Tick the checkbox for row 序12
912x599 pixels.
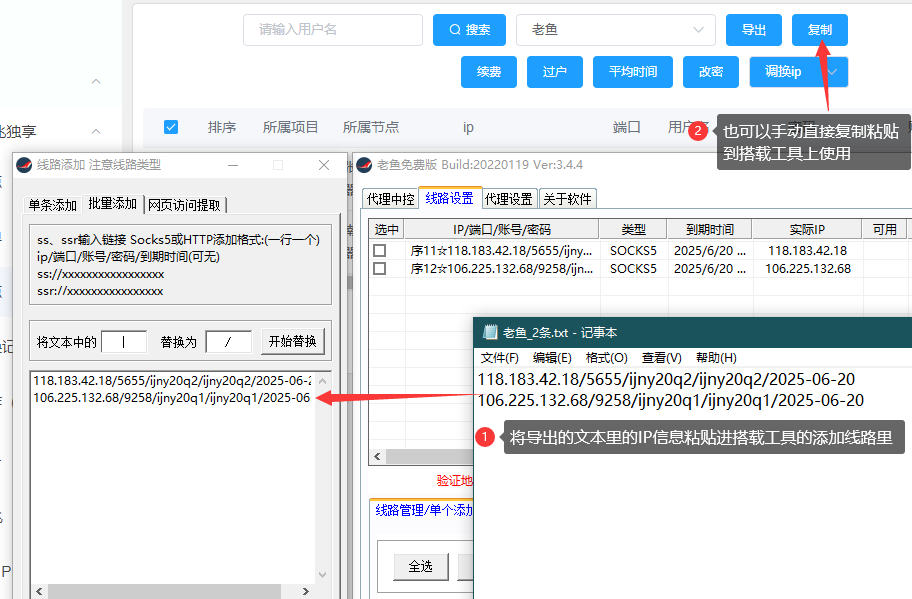(380, 269)
